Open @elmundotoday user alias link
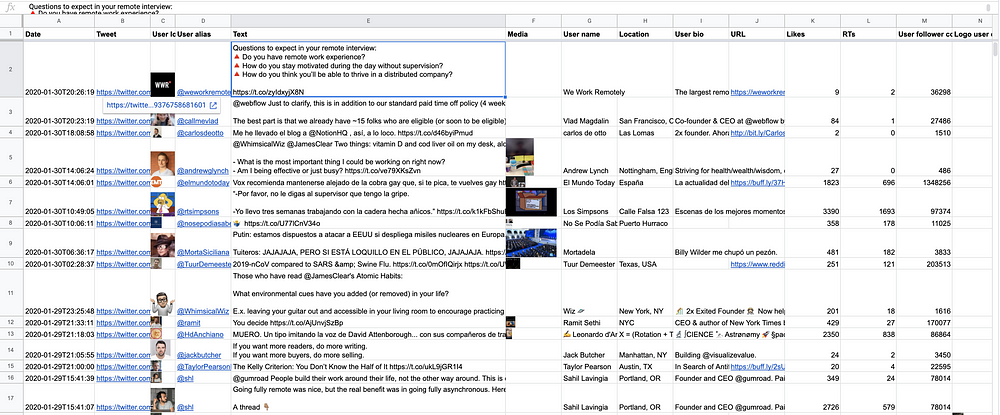Screen dimensions: 1000x415 pyautogui.click(x=203, y=182)
